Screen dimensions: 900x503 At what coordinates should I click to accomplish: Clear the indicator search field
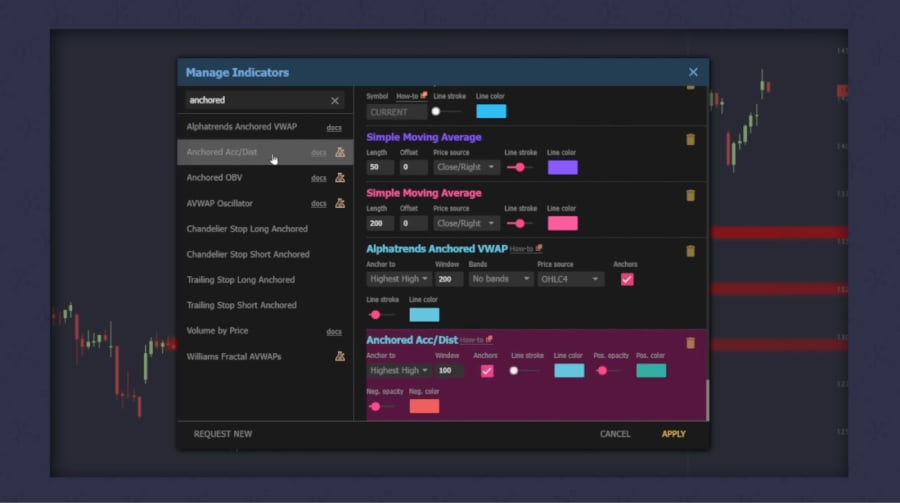click(335, 101)
